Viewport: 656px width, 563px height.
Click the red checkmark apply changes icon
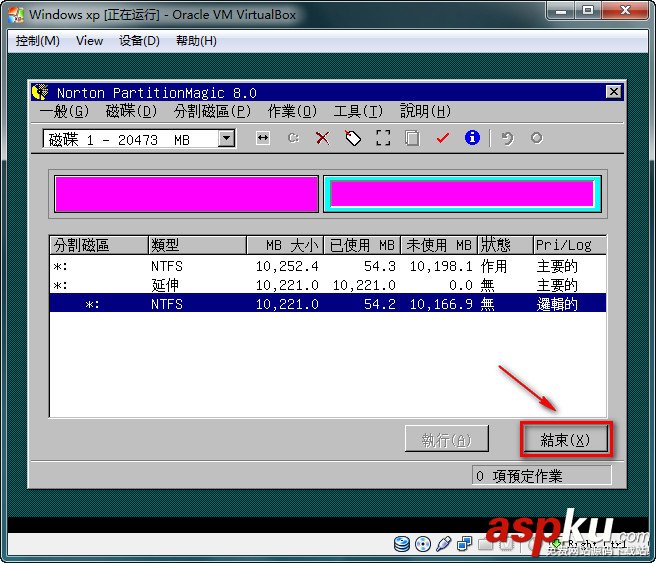(x=443, y=138)
